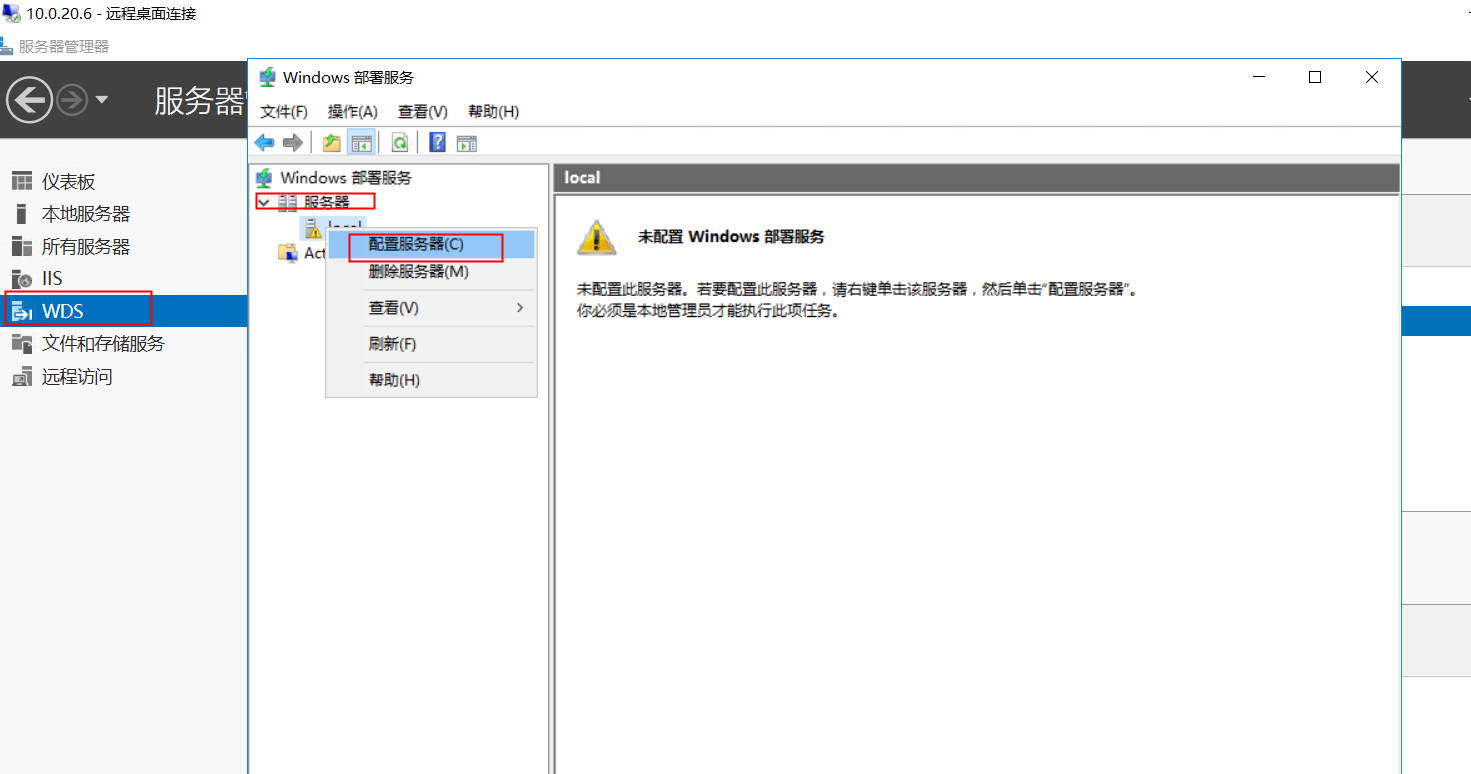Select WDS label in sidebar

(63, 312)
